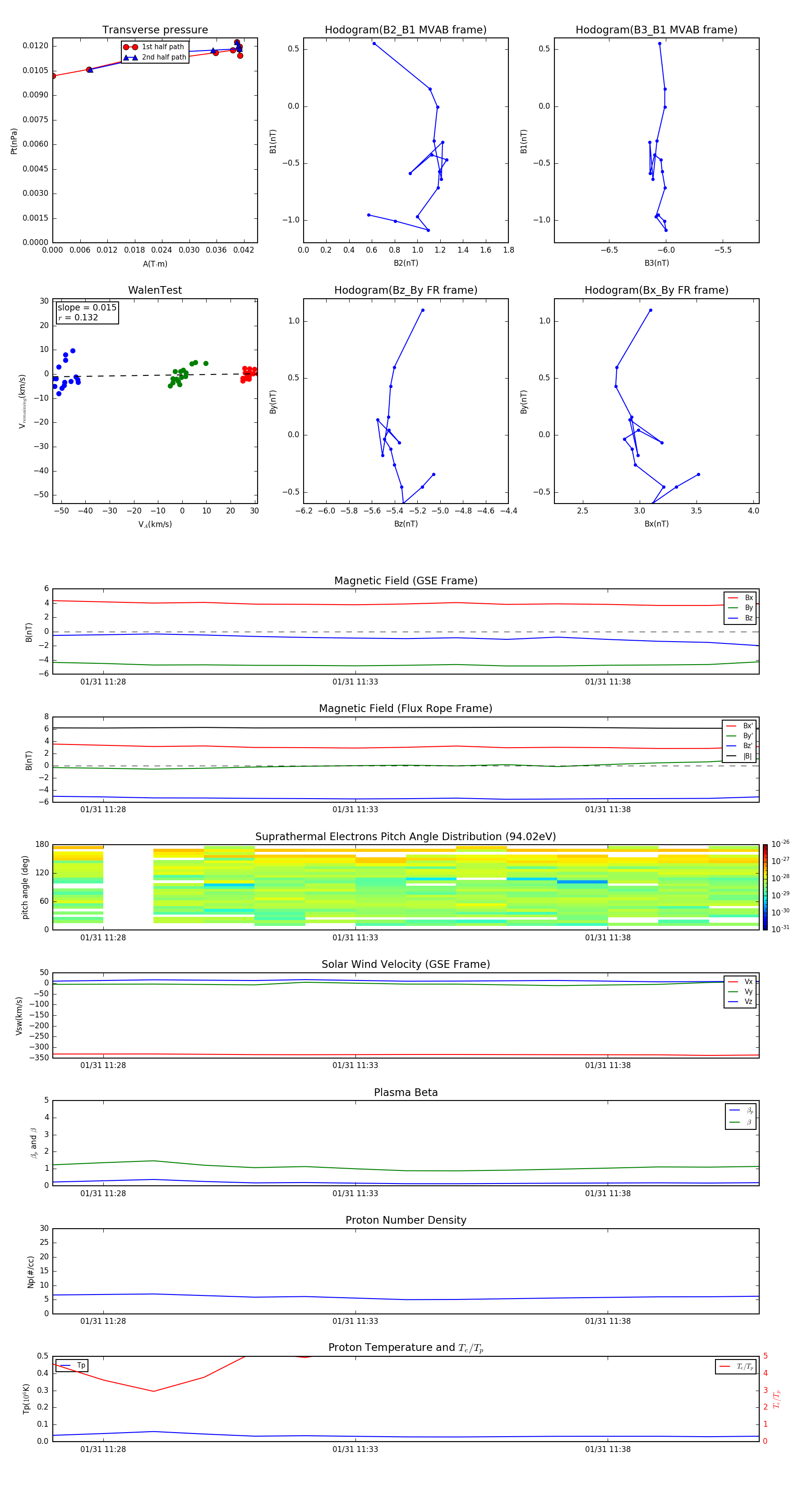Click the 'B3(nT)' x-axis label
The height and width of the screenshot is (1489, 812).
pos(656,264)
